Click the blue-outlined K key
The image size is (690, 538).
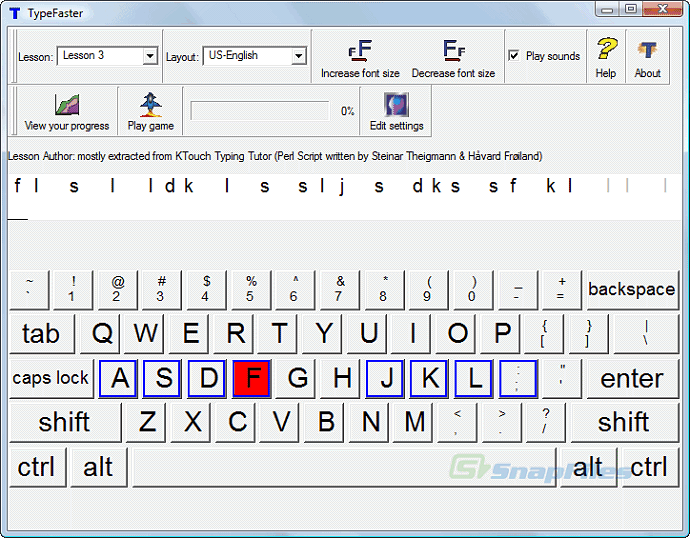pos(429,378)
